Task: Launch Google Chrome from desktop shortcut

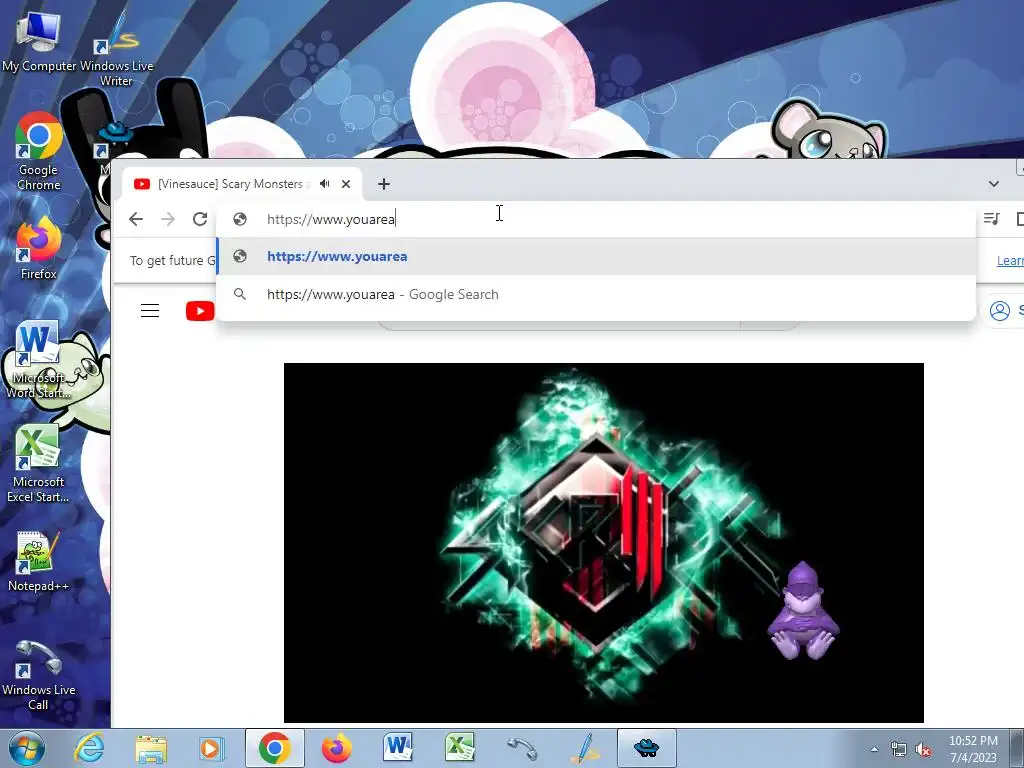Action: 39,152
